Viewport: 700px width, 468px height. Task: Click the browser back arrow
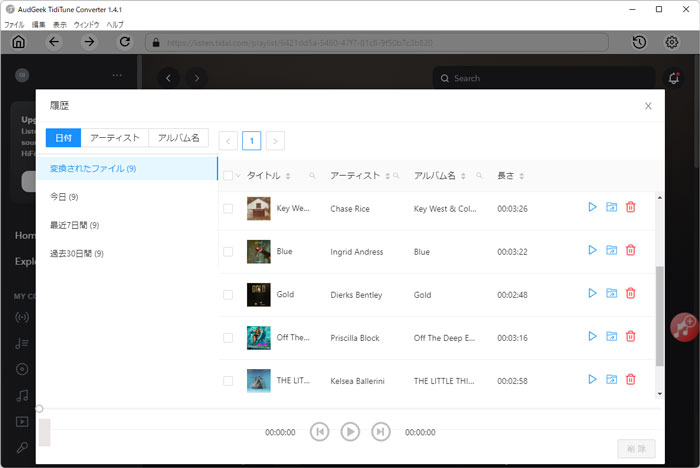[x=54, y=42]
